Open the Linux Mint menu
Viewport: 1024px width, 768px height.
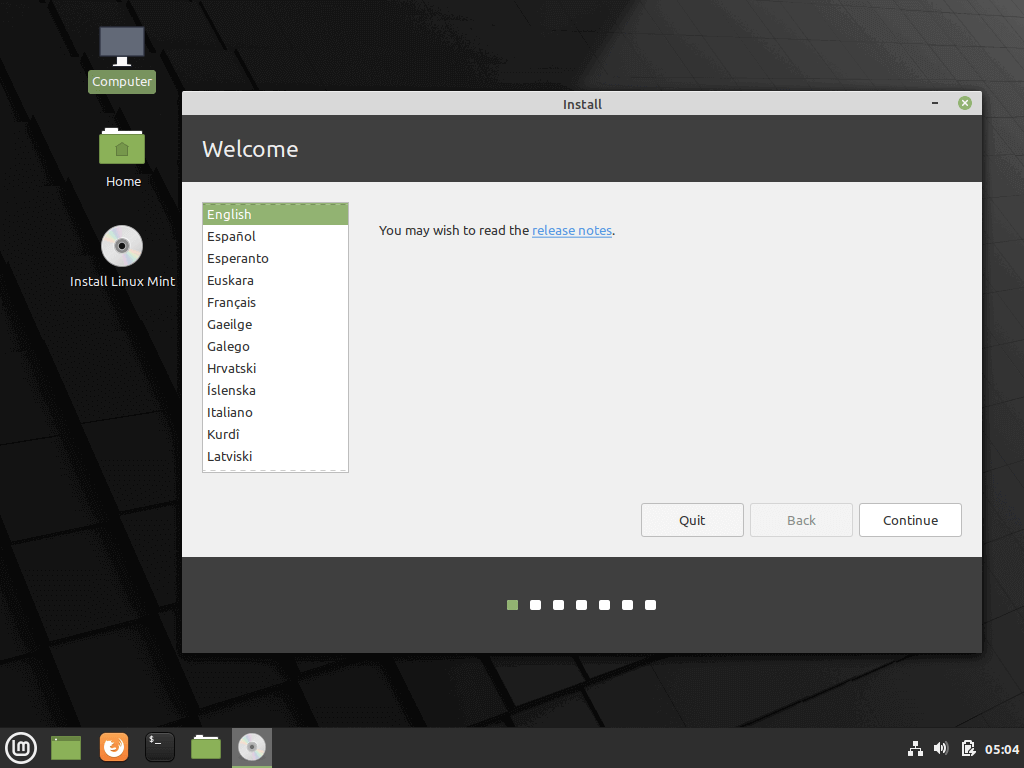pos(21,747)
